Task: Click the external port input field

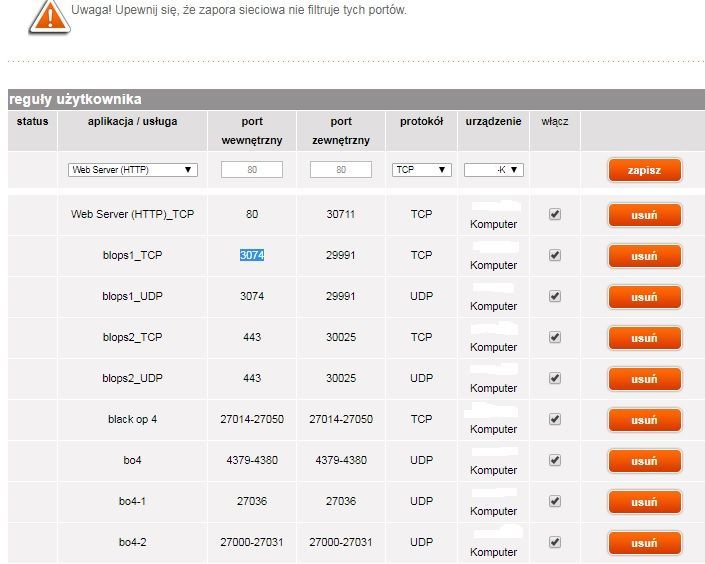Action: (341, 170)
